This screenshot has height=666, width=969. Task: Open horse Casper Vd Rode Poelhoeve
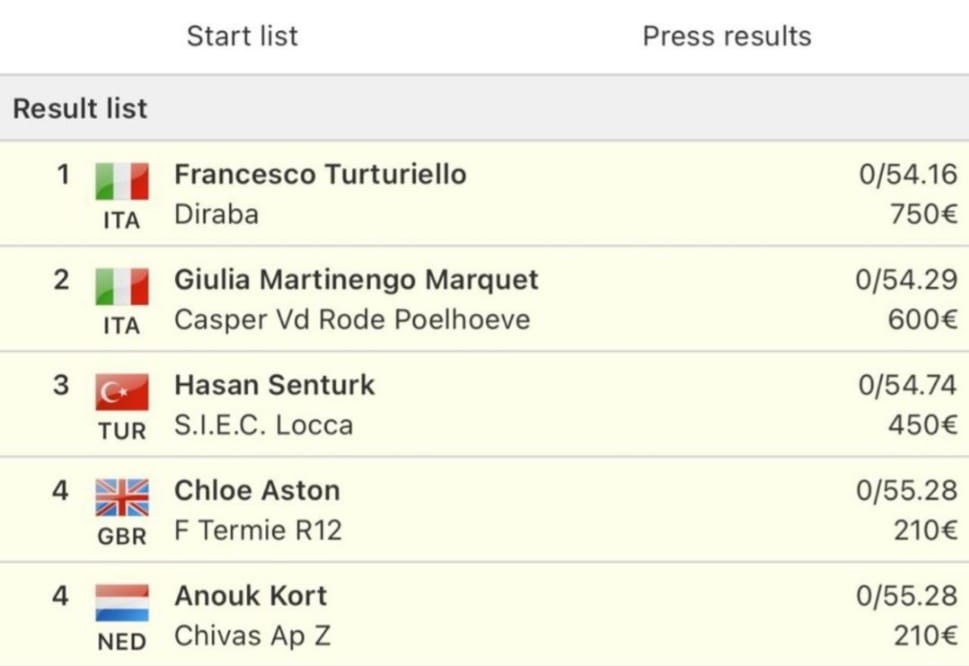352,320
